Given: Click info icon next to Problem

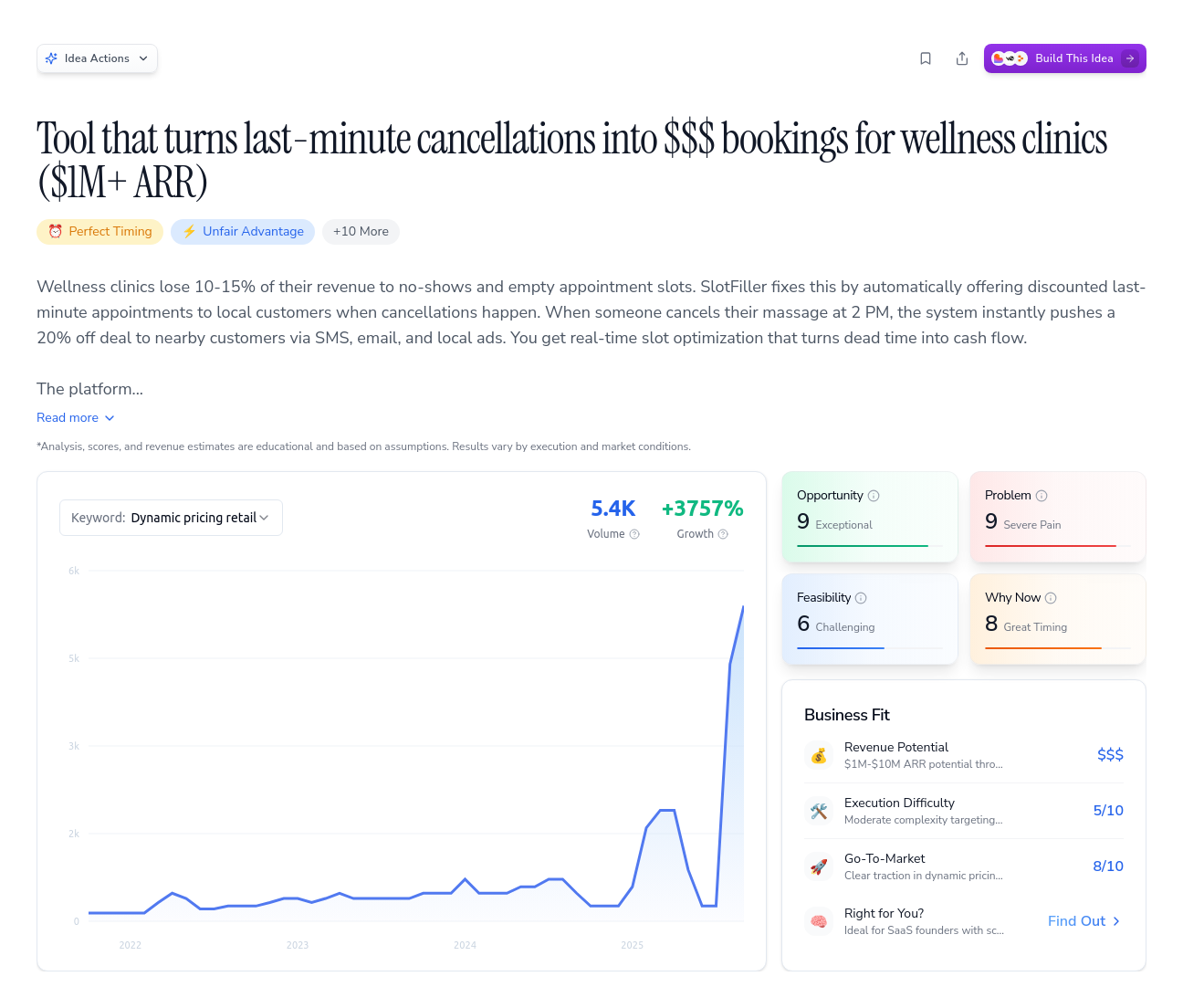Looking at the screenshot, I should tap(1042, 496).
